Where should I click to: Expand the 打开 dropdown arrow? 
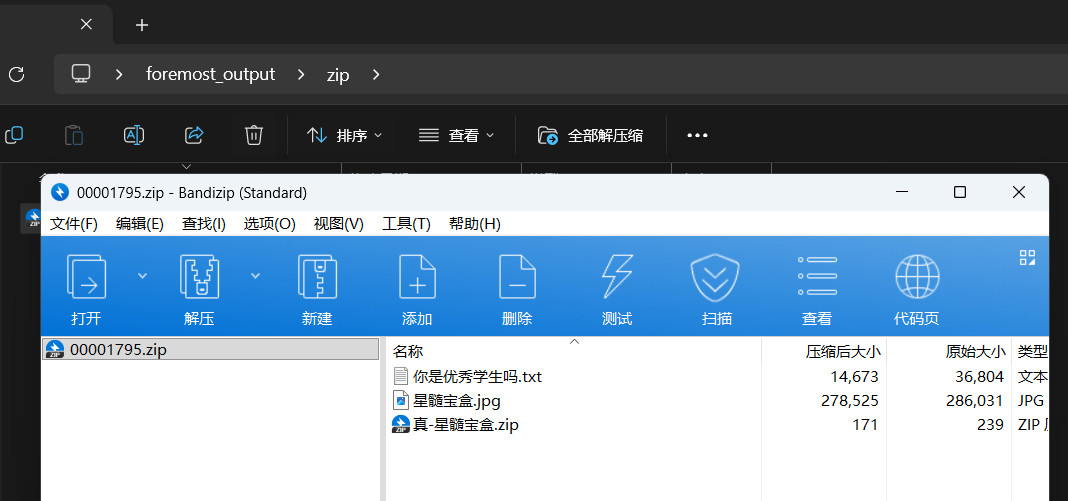coord(142,276)
